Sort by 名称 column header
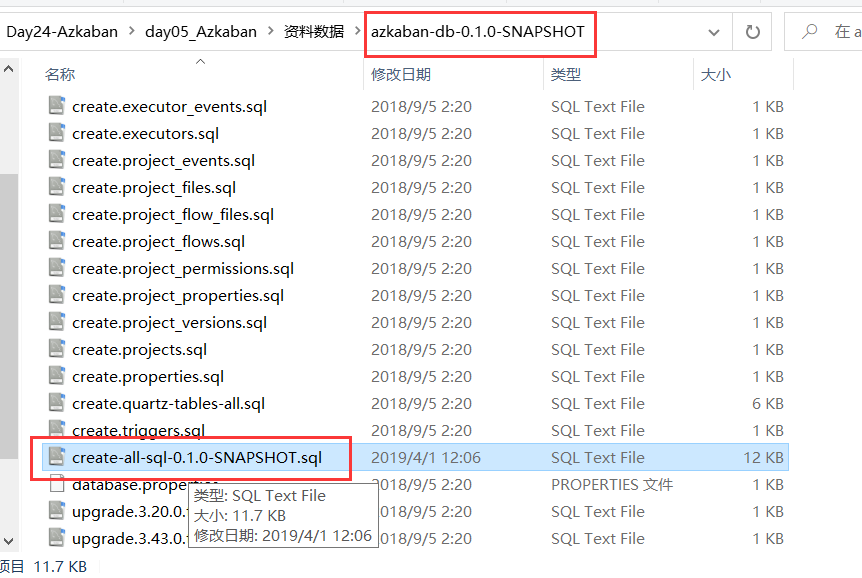This screenshot has width=862, height=578. point(60,74)
